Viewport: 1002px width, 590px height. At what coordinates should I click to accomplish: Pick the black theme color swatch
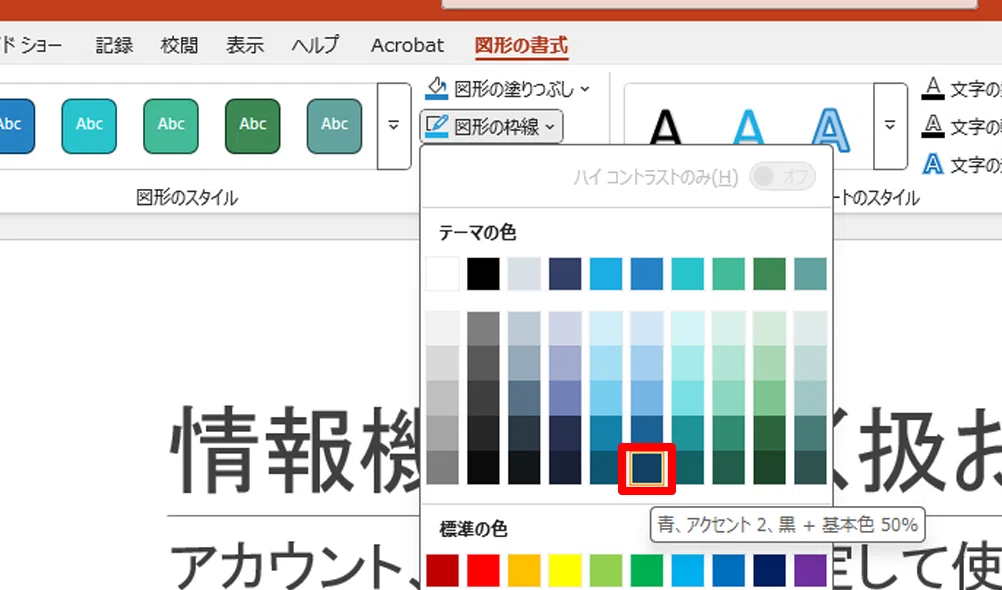[x=483, y=274]
